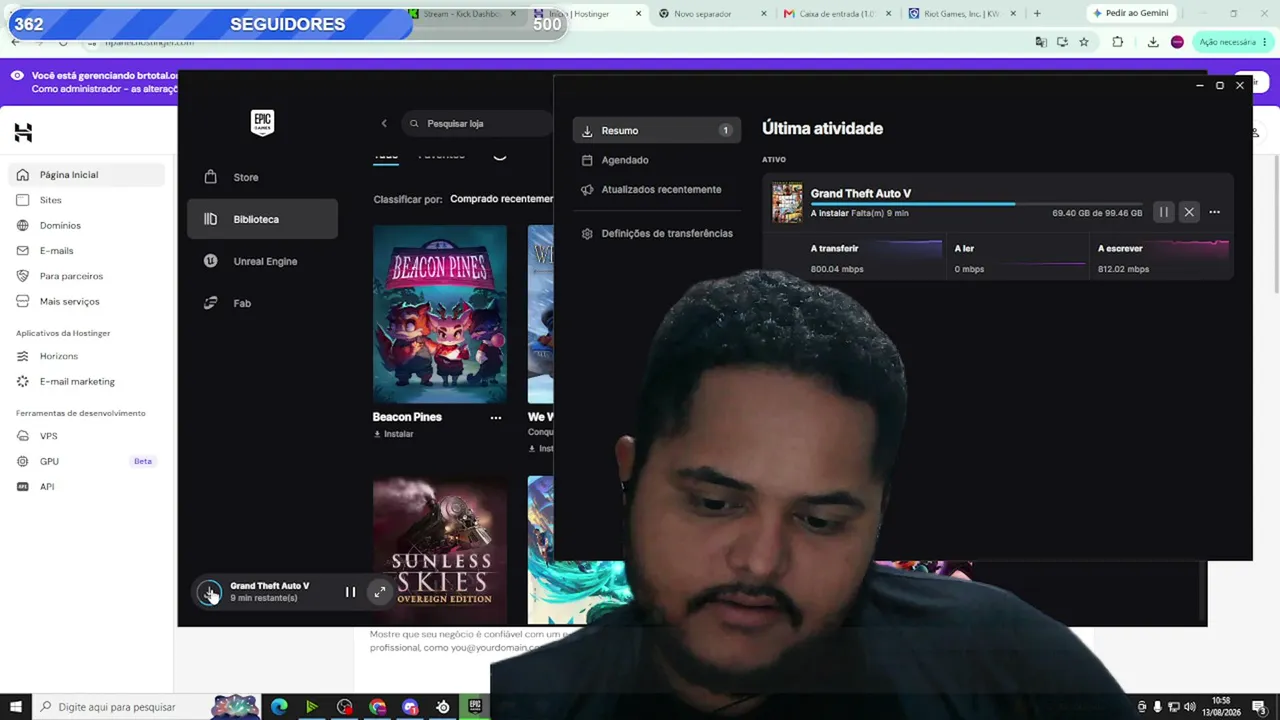The image size is (1280, 720).
Task: Close the Riot Games browser tab
Action: coord(1014,14)
